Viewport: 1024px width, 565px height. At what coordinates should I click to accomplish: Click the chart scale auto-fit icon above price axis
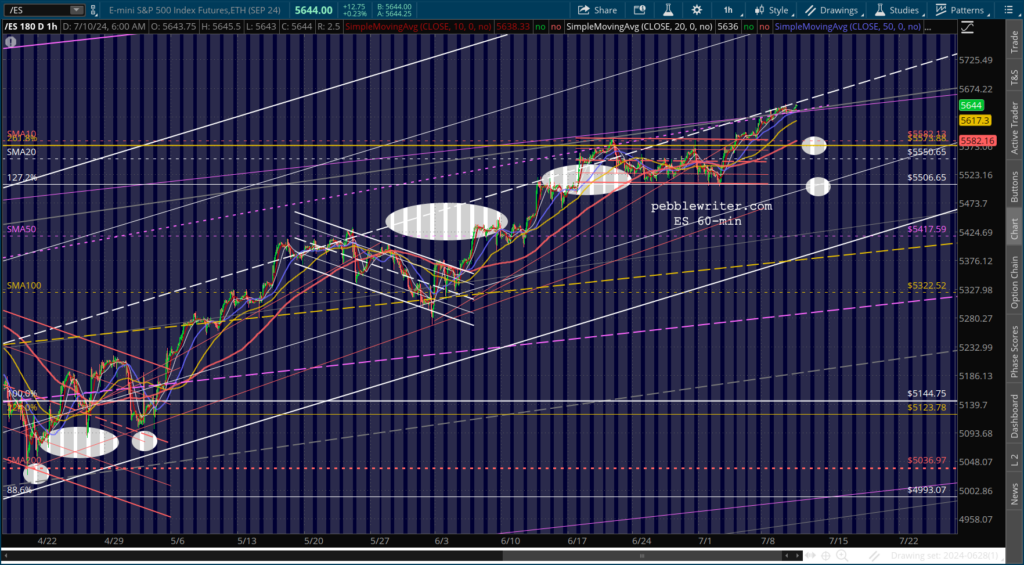point(967,27)
